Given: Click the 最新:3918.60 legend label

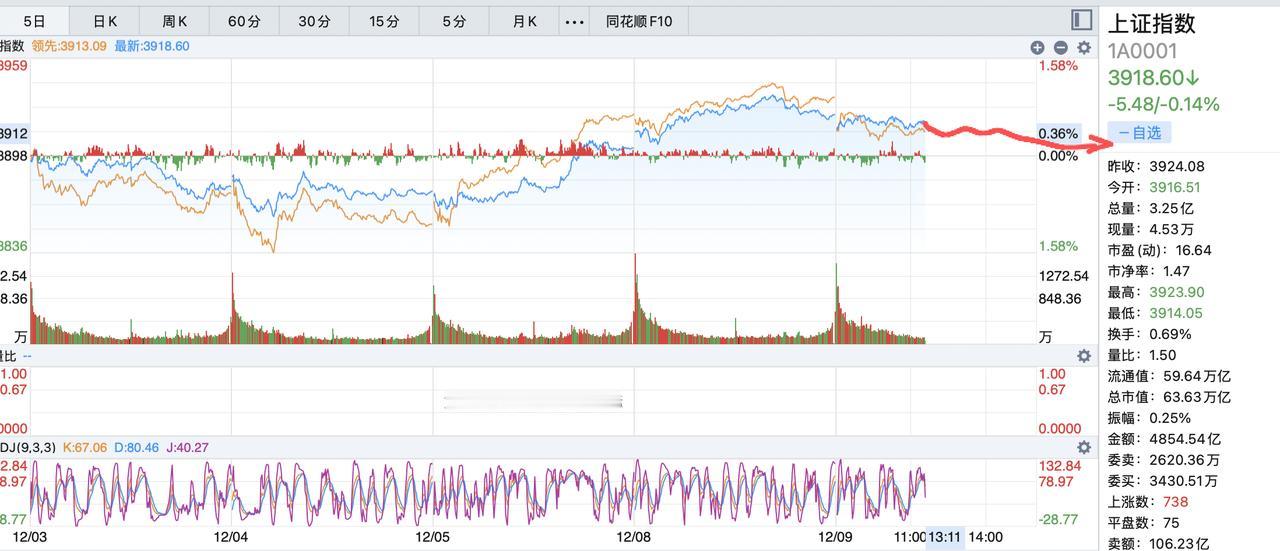Looking at the screenshot, I should (152, 46).
